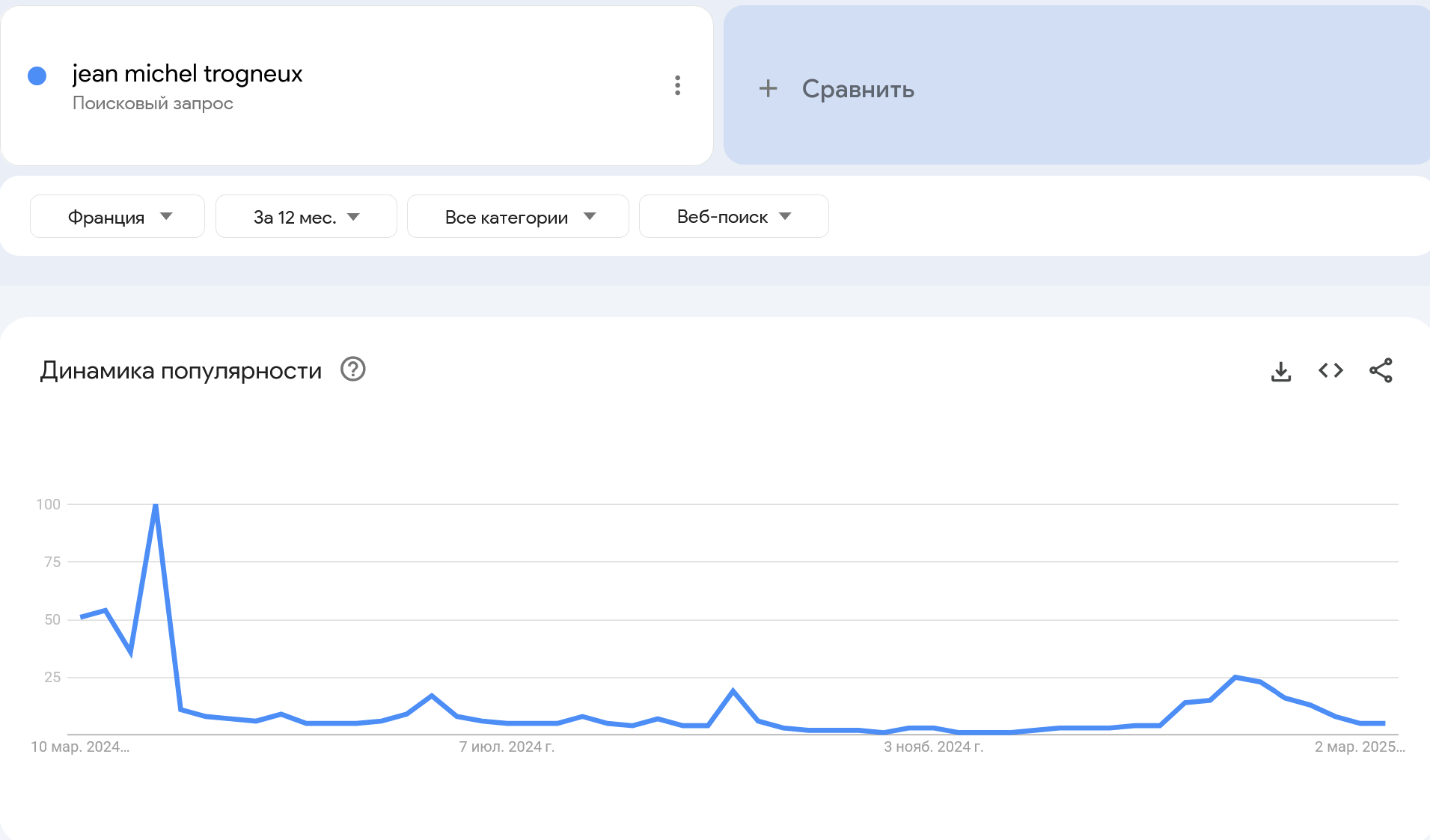The height and width of the screenshot is (840, 1430).
Task: Open the Веб-поиск search type dropdown
Action: tap(733, 216)
